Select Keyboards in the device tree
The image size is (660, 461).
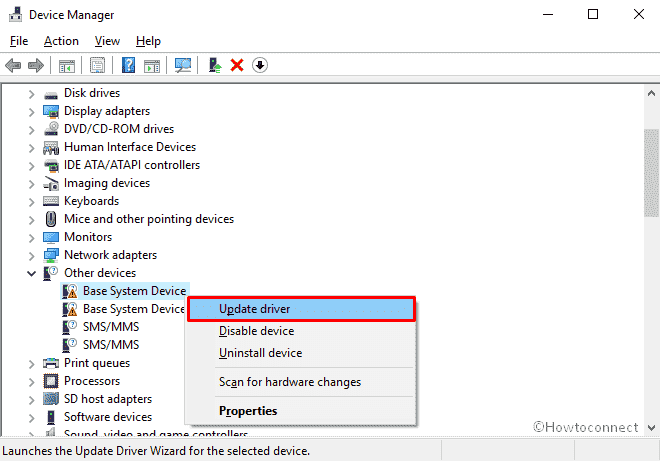91,201
